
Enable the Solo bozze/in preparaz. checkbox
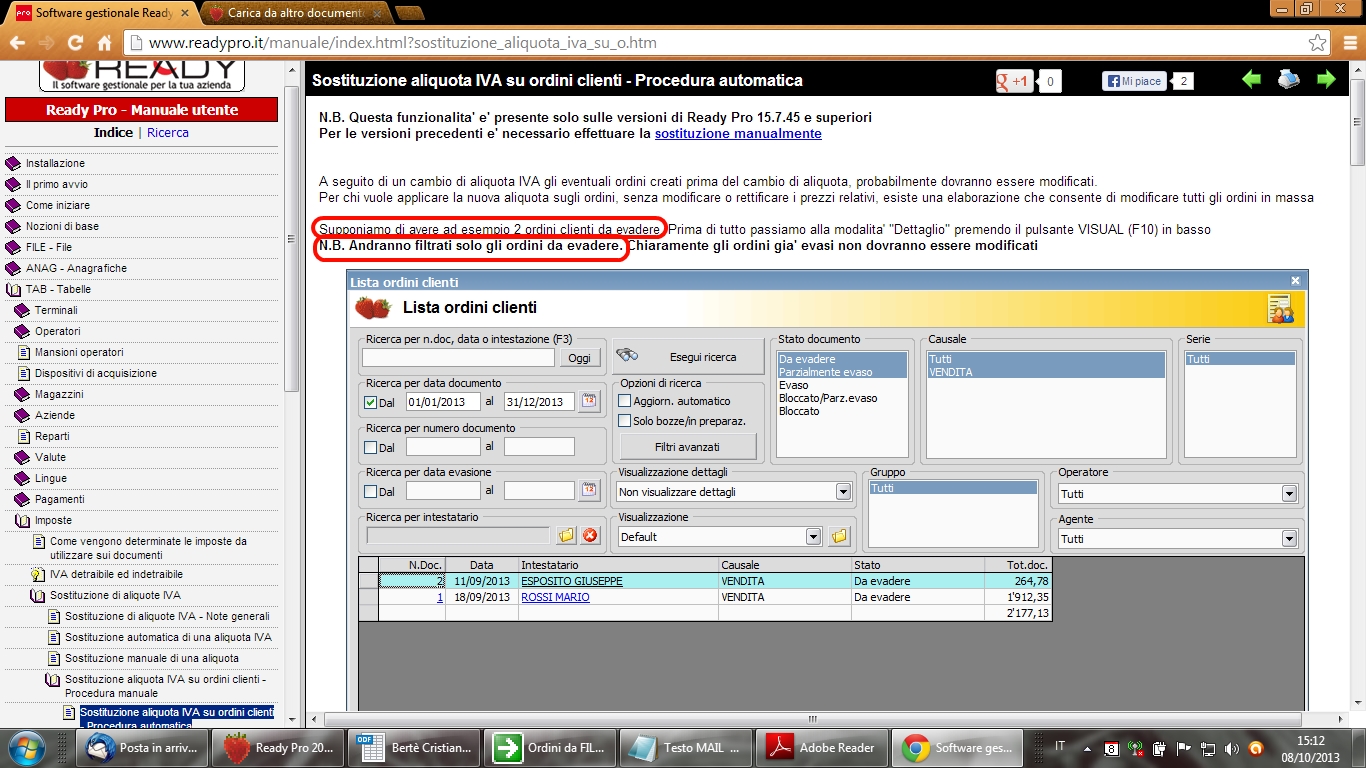tap(625, 421)
